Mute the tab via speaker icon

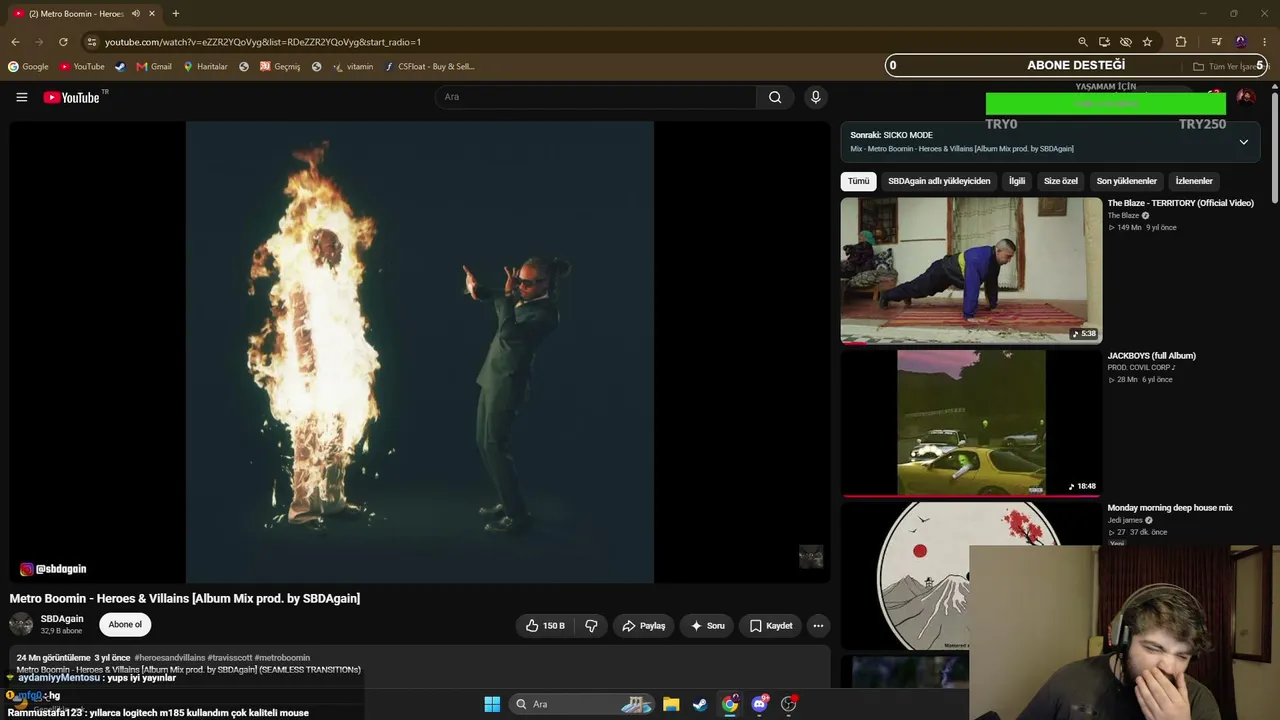pos(137,14)
